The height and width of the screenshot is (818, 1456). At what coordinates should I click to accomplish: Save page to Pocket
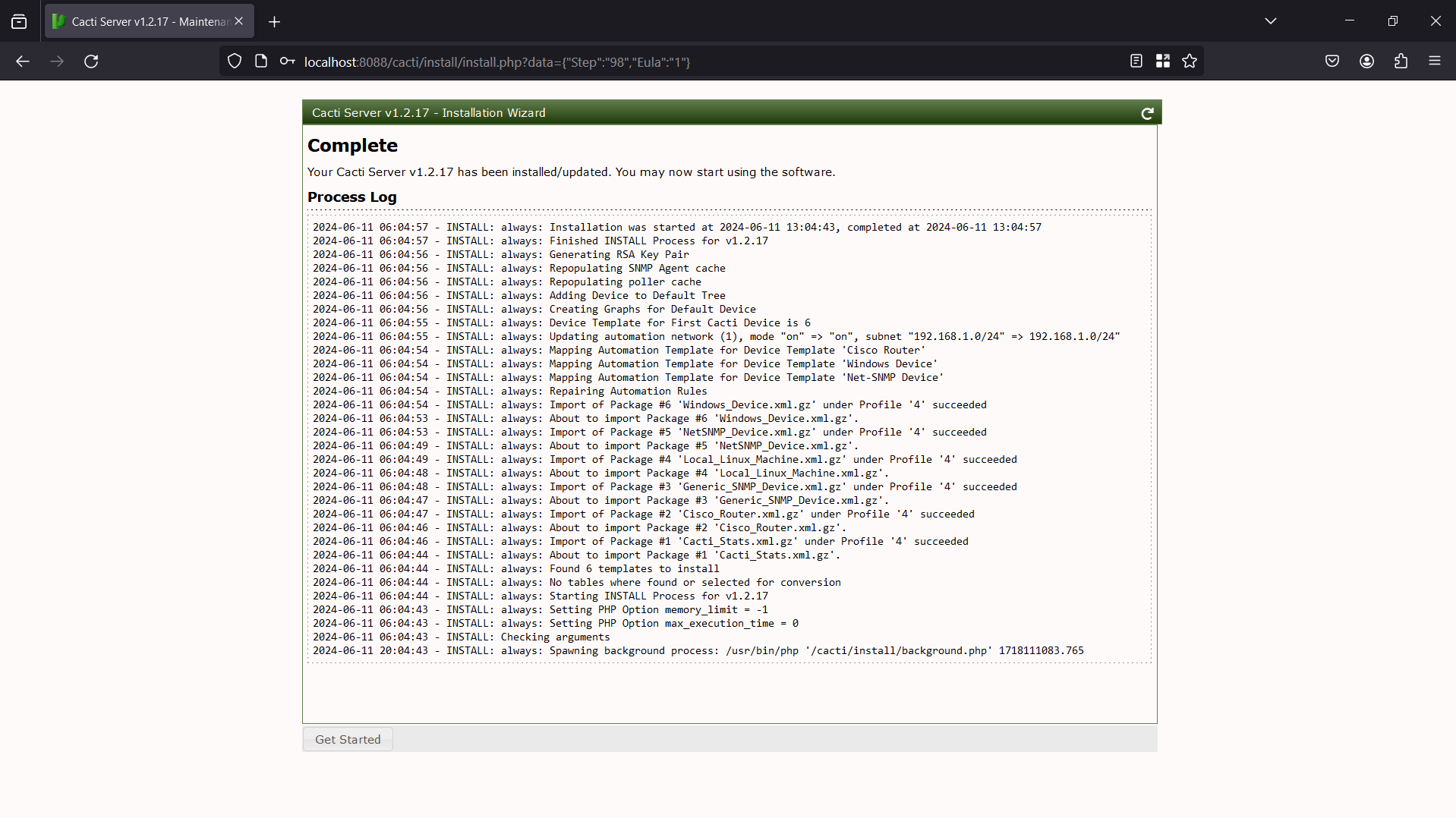tap(1332, 61)
